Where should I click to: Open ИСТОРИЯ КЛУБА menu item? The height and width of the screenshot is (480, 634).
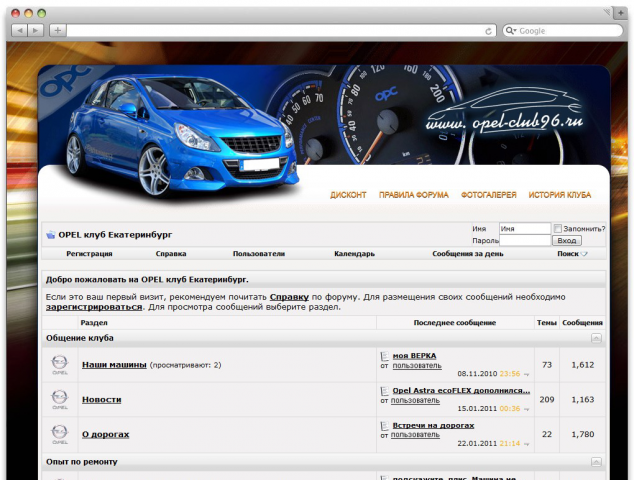(560, 195)
